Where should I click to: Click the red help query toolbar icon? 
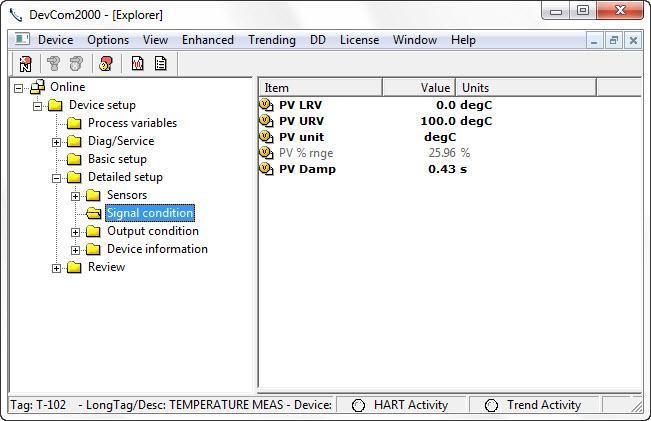(x=106, y=63)
